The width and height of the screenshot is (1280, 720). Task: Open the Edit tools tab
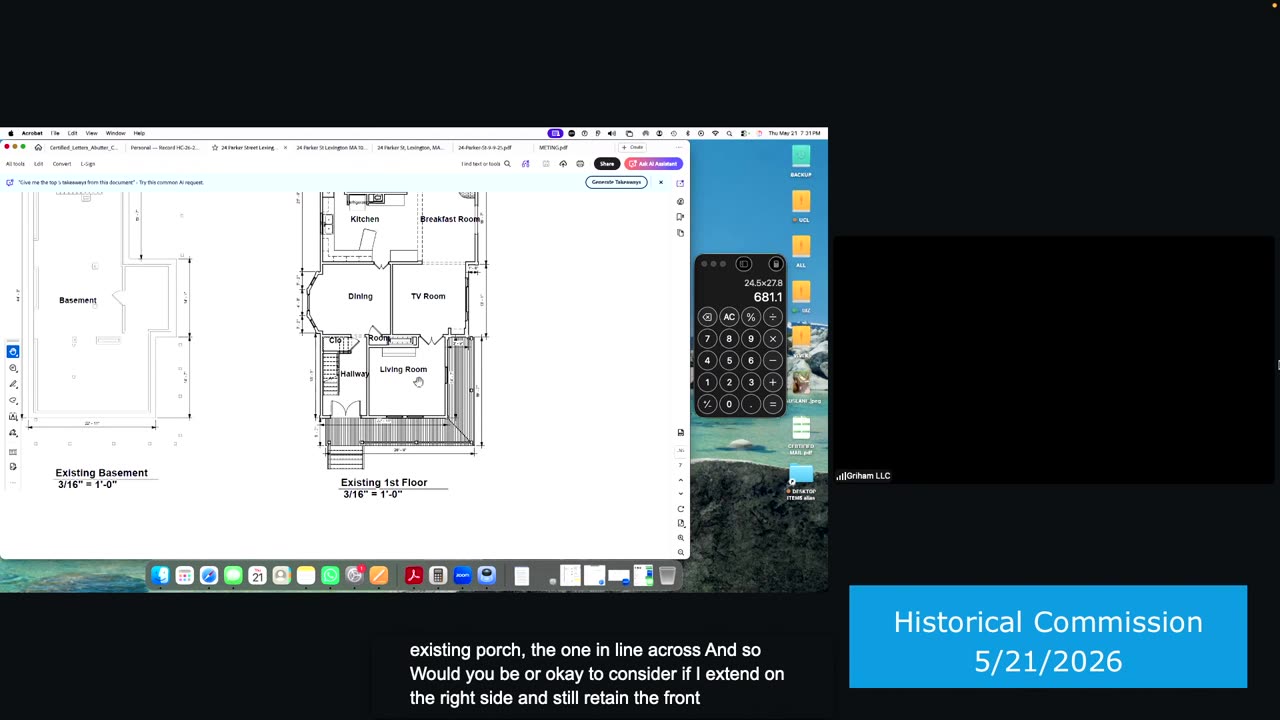(39, 164)
